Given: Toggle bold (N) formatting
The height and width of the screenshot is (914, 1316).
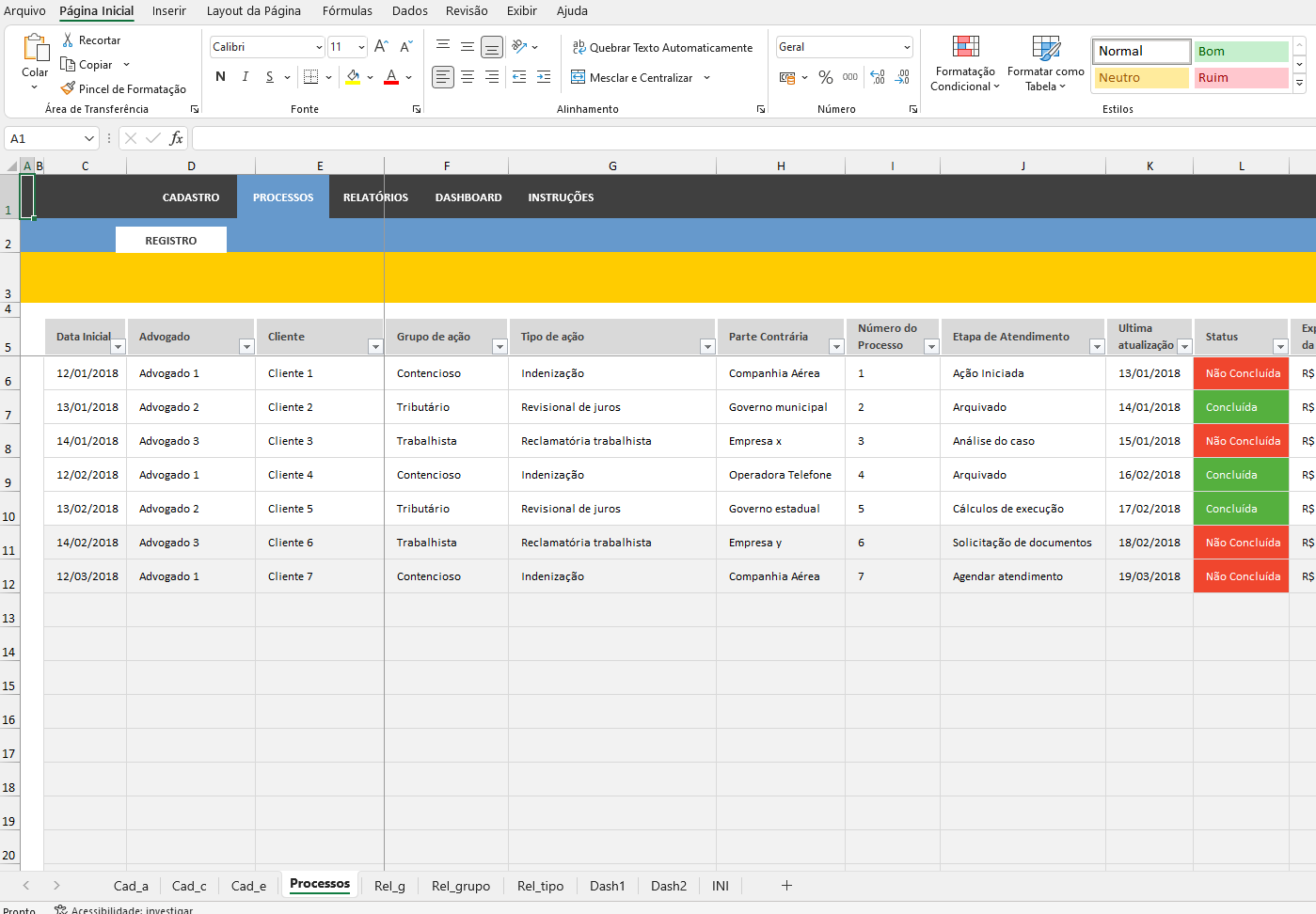Looking at the screenshot, I should point(220,77).
